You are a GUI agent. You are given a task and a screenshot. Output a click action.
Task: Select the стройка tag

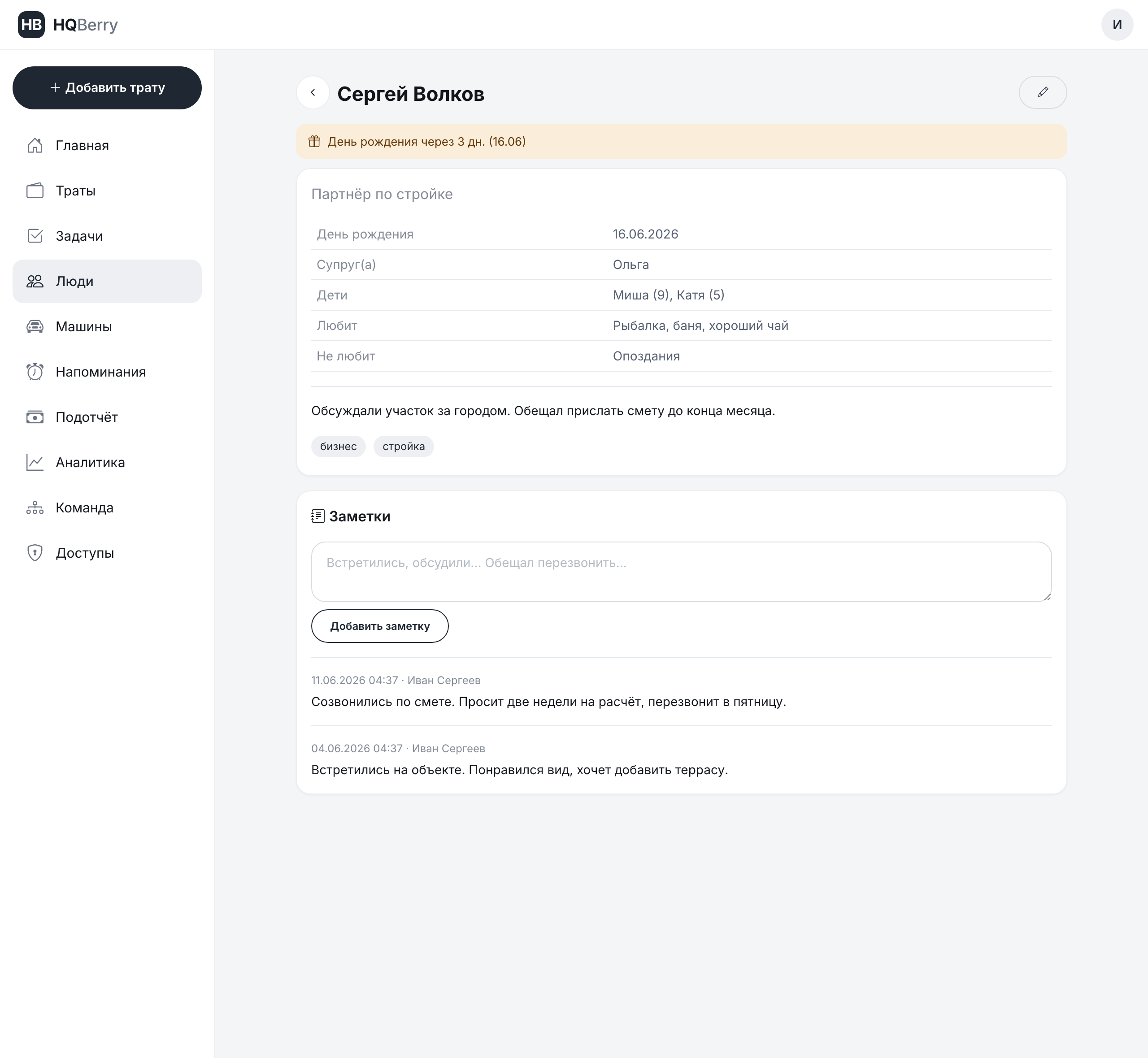click(404, 447)
